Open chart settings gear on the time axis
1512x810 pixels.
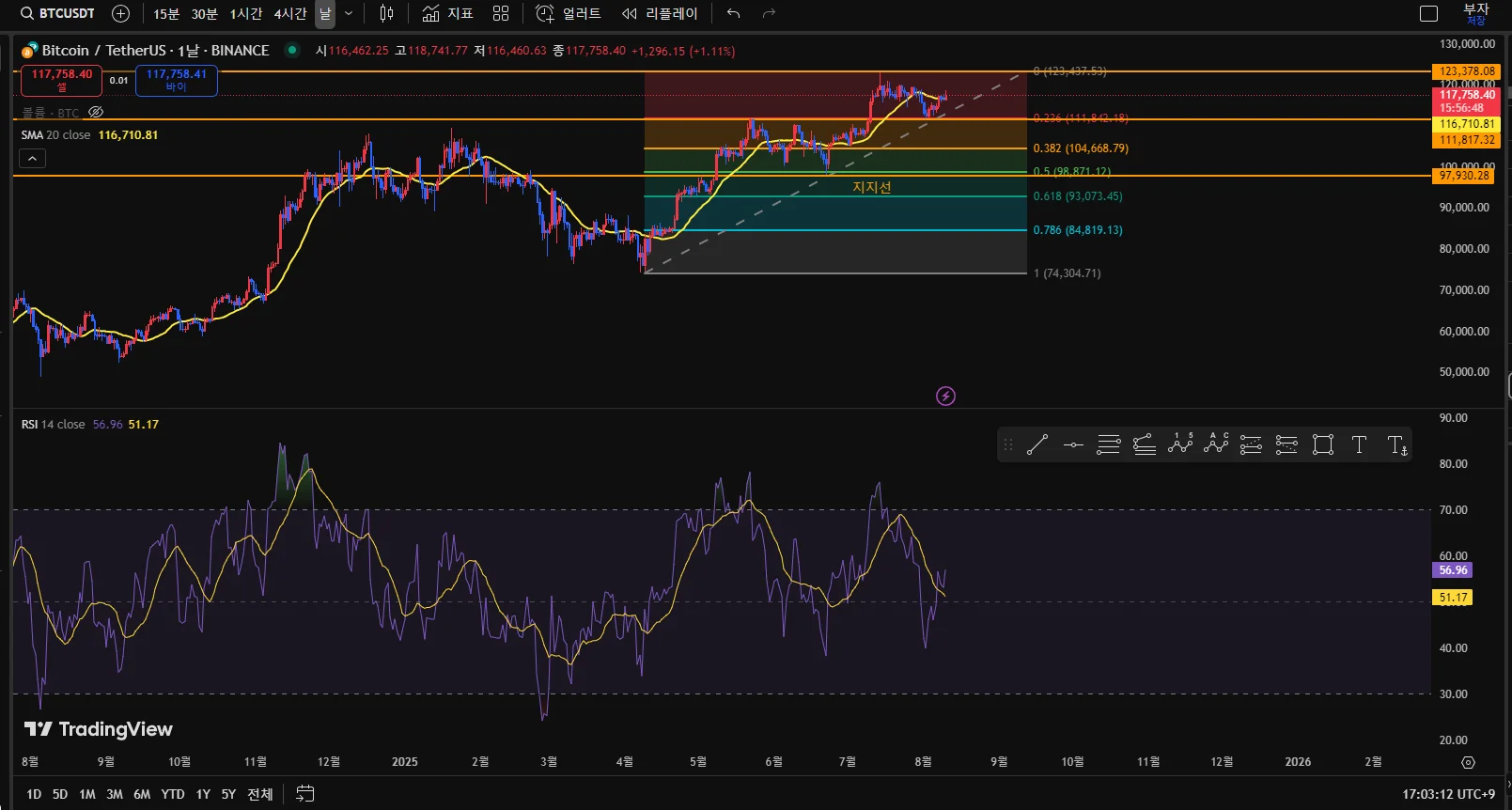[1468, 762]
